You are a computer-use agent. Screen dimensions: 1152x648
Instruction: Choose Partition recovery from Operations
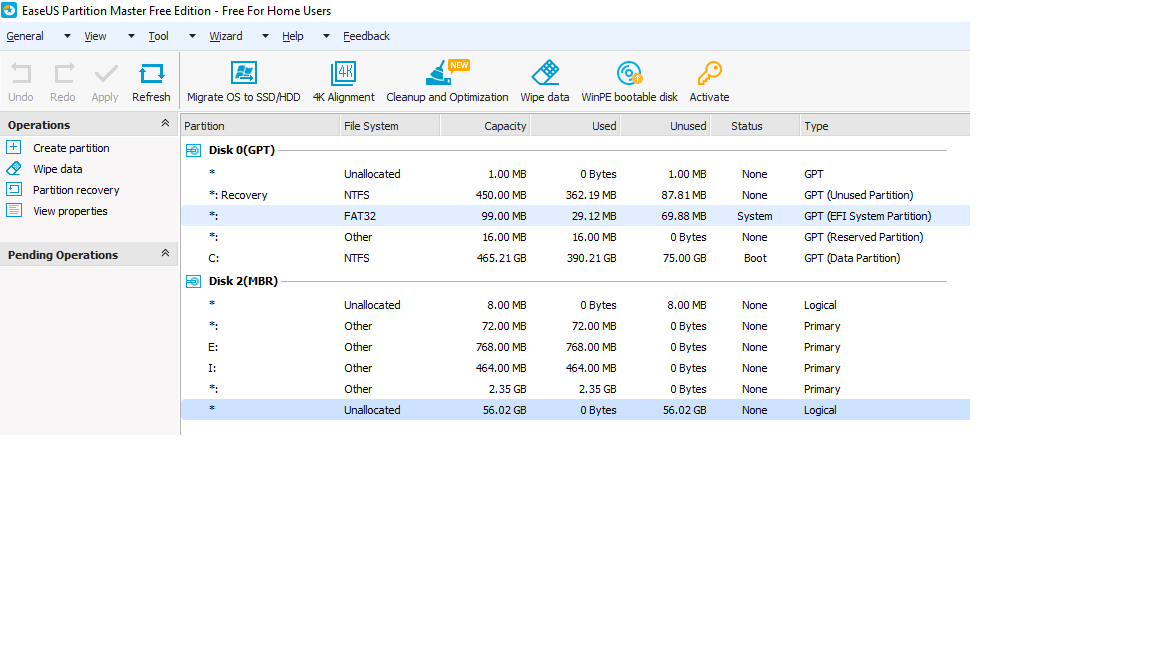[x=76, y=190]
